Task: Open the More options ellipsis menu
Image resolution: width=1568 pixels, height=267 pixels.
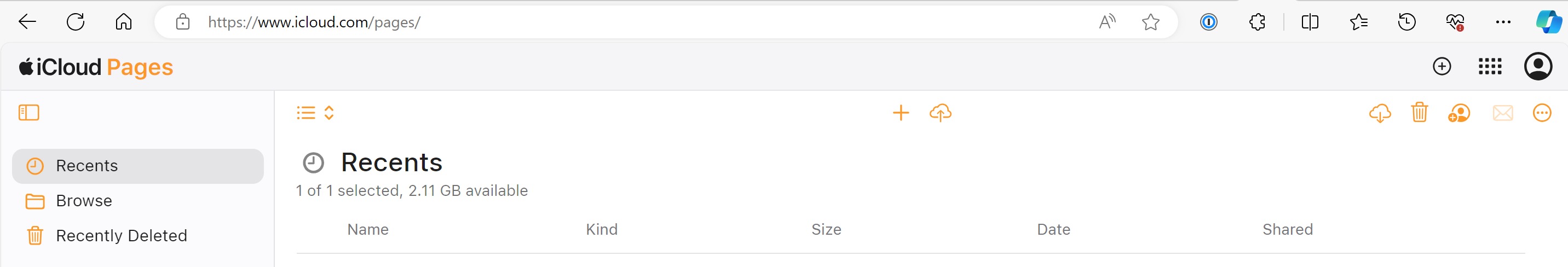Action: click(1541, 113)
